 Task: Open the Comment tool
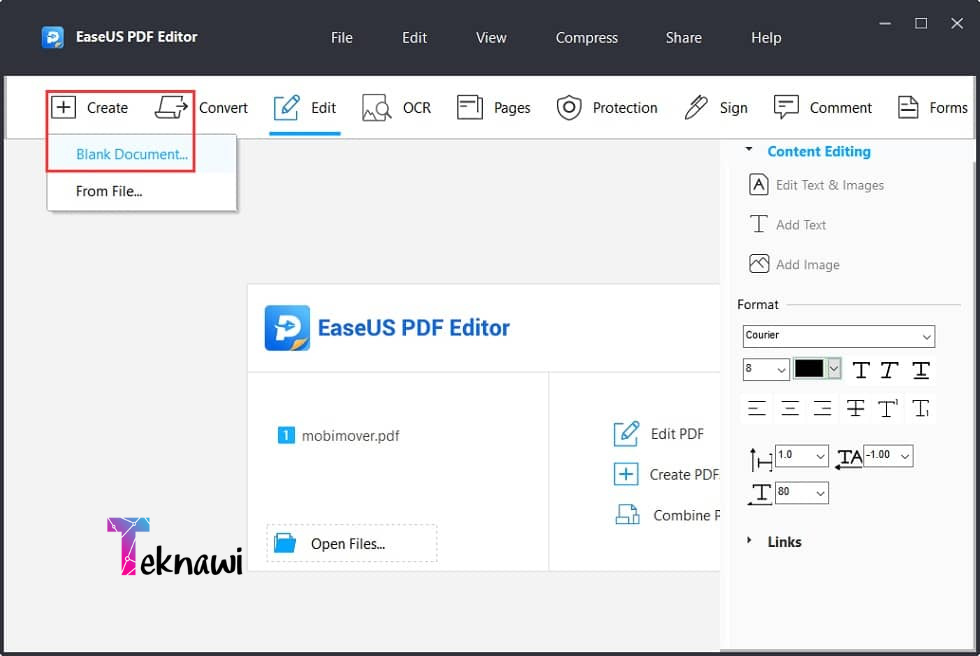(822, 107)
